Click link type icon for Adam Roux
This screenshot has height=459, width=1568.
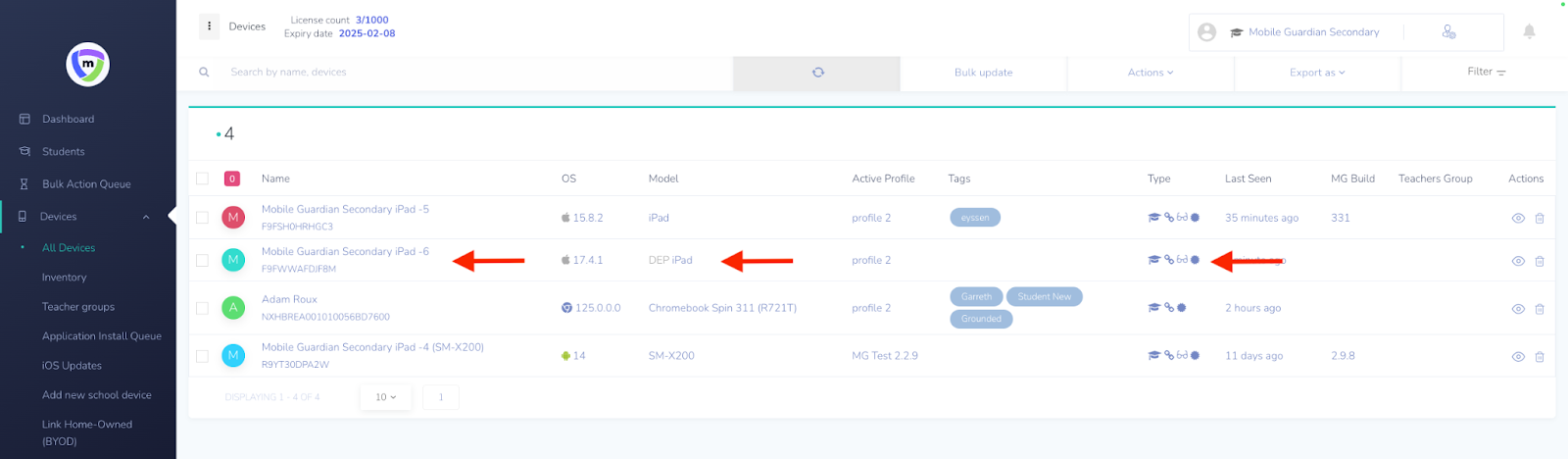click(x=1169, y=308)
